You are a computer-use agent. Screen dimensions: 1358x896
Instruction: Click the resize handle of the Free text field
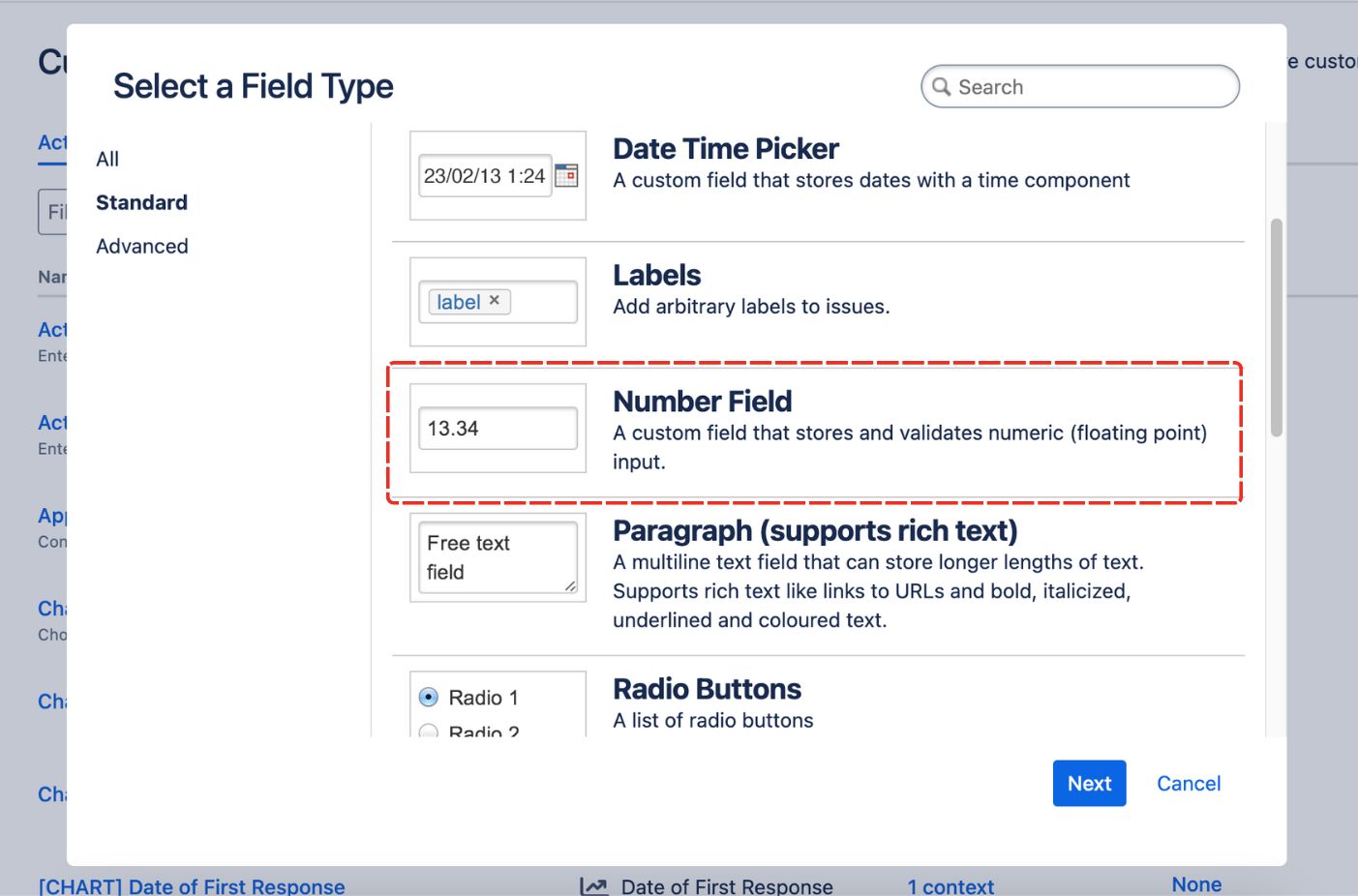tap(570, 585)
